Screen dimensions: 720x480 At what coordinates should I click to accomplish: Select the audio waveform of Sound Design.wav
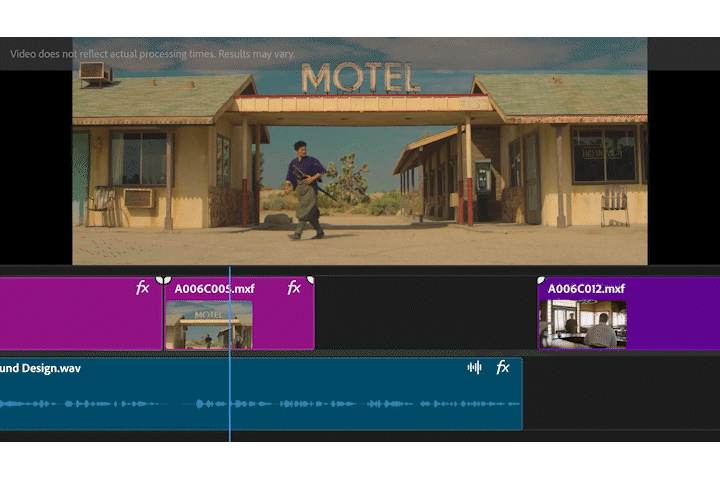point(260,404)
